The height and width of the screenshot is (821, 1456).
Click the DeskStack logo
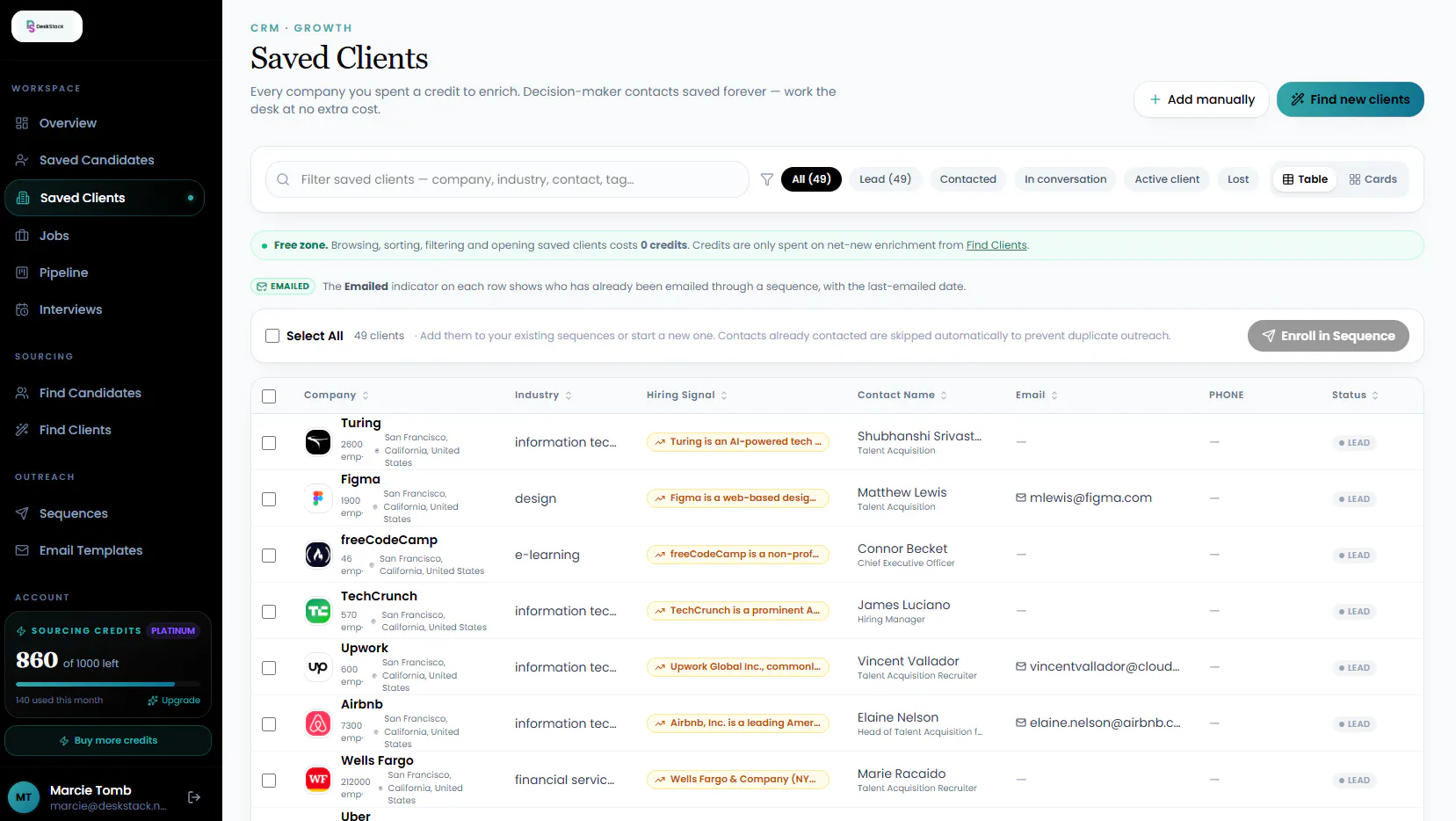(x=47, y=26)
